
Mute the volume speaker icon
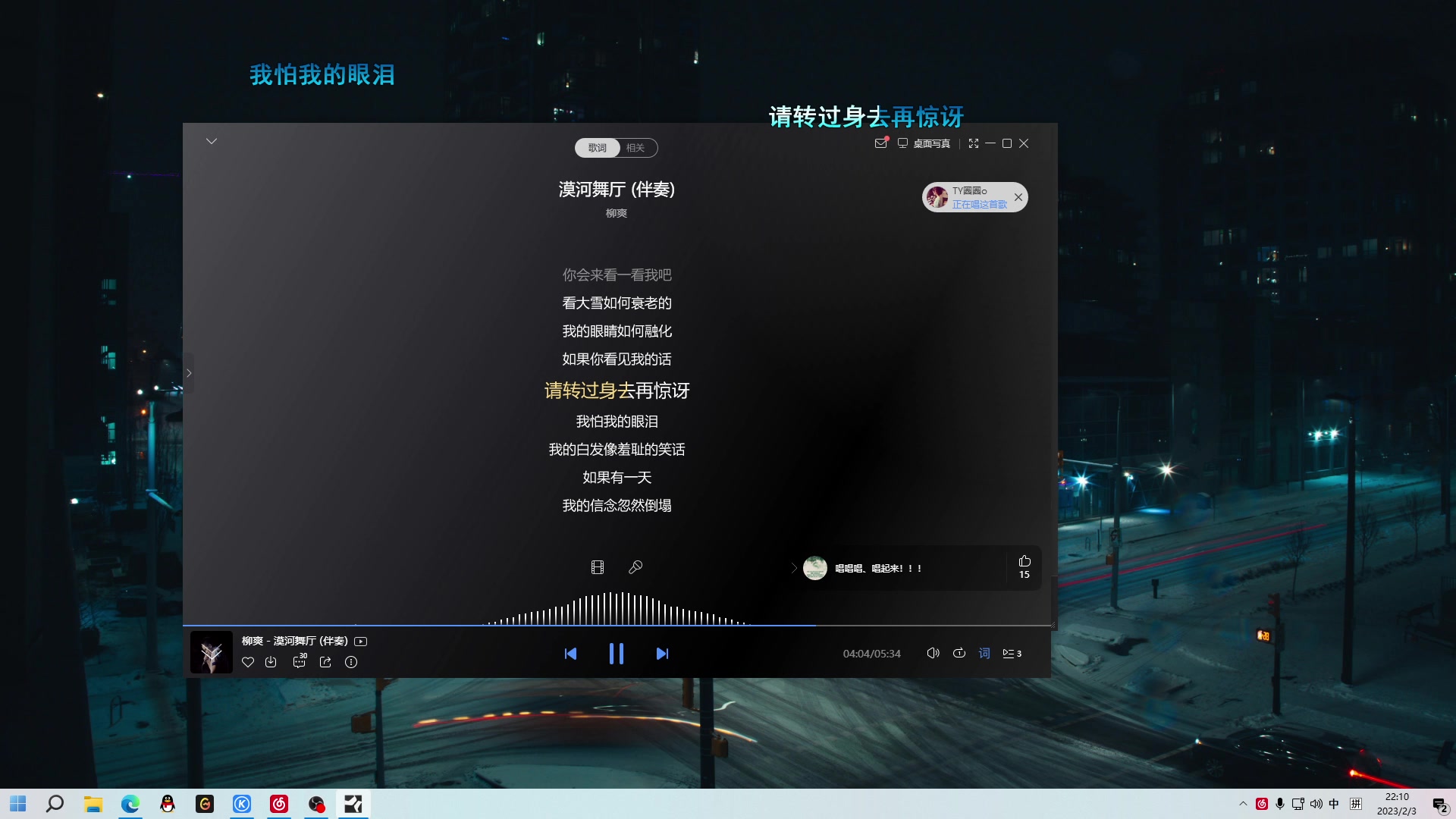coord(933,654)
